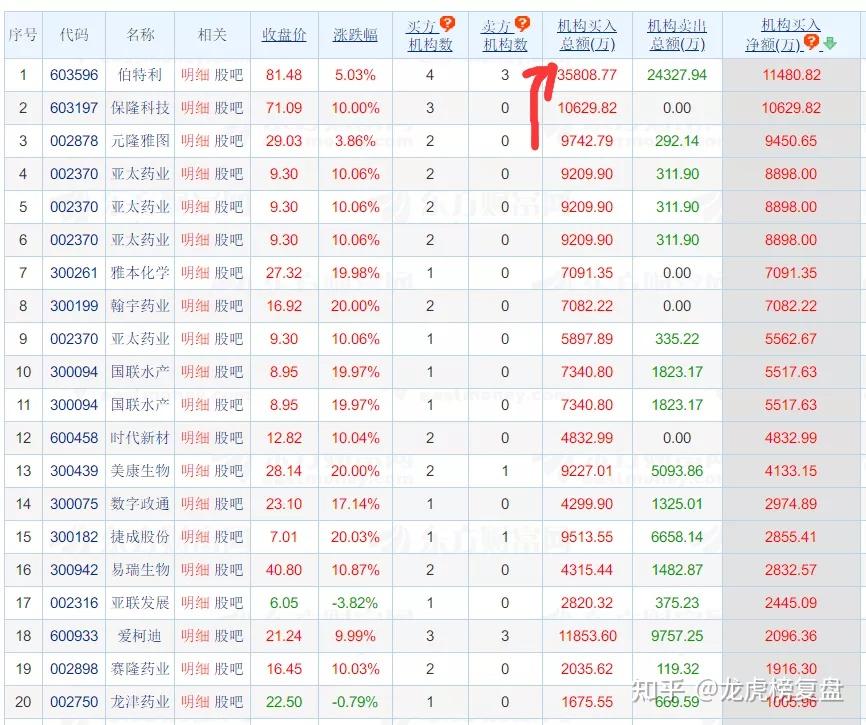The width and height of the screenshot is (866, 725).
Task: Sort table by 收盘价 column
Action: coord(284,35)
